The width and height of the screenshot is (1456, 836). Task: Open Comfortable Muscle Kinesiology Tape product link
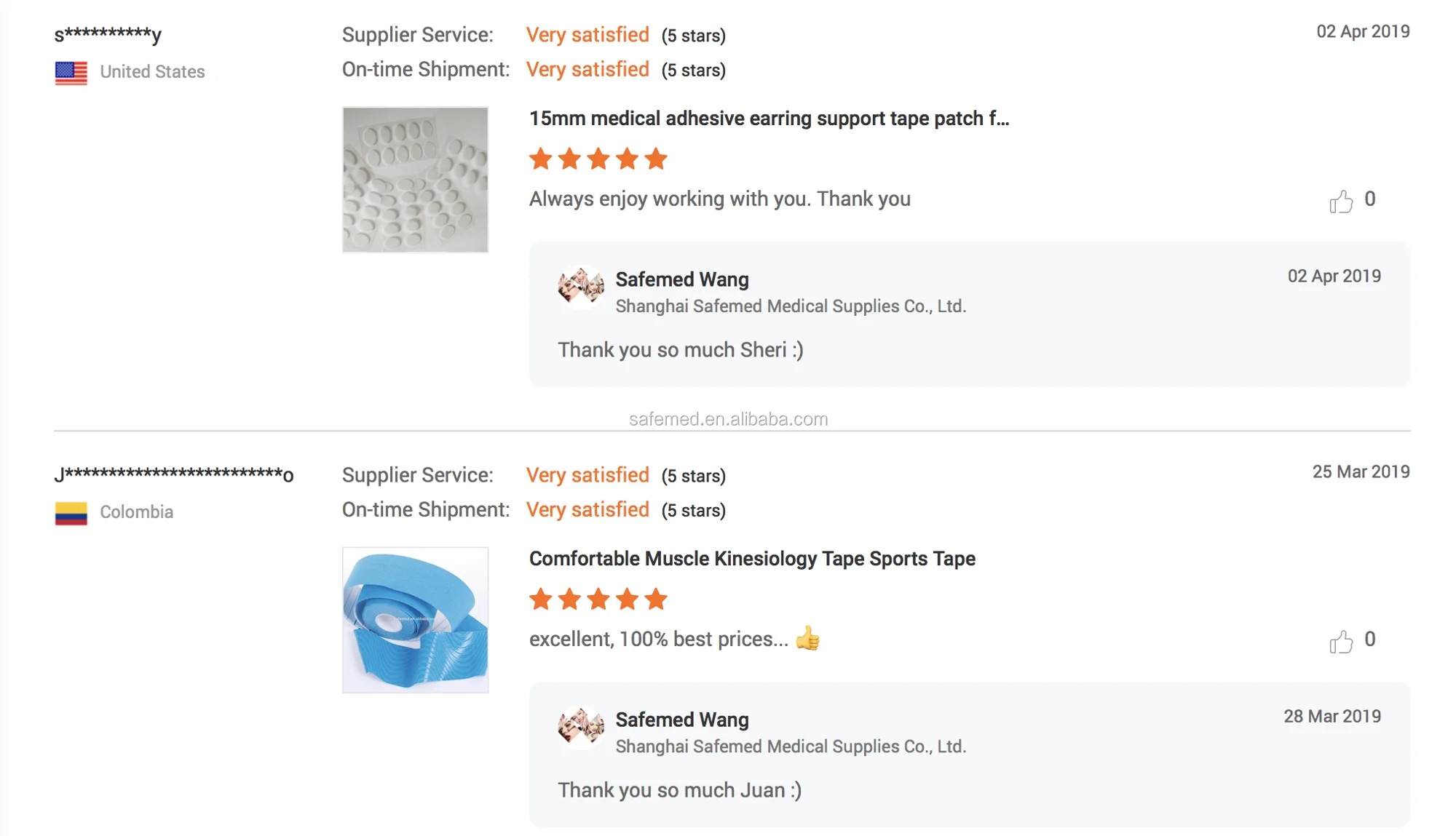(x=752, y=559)
